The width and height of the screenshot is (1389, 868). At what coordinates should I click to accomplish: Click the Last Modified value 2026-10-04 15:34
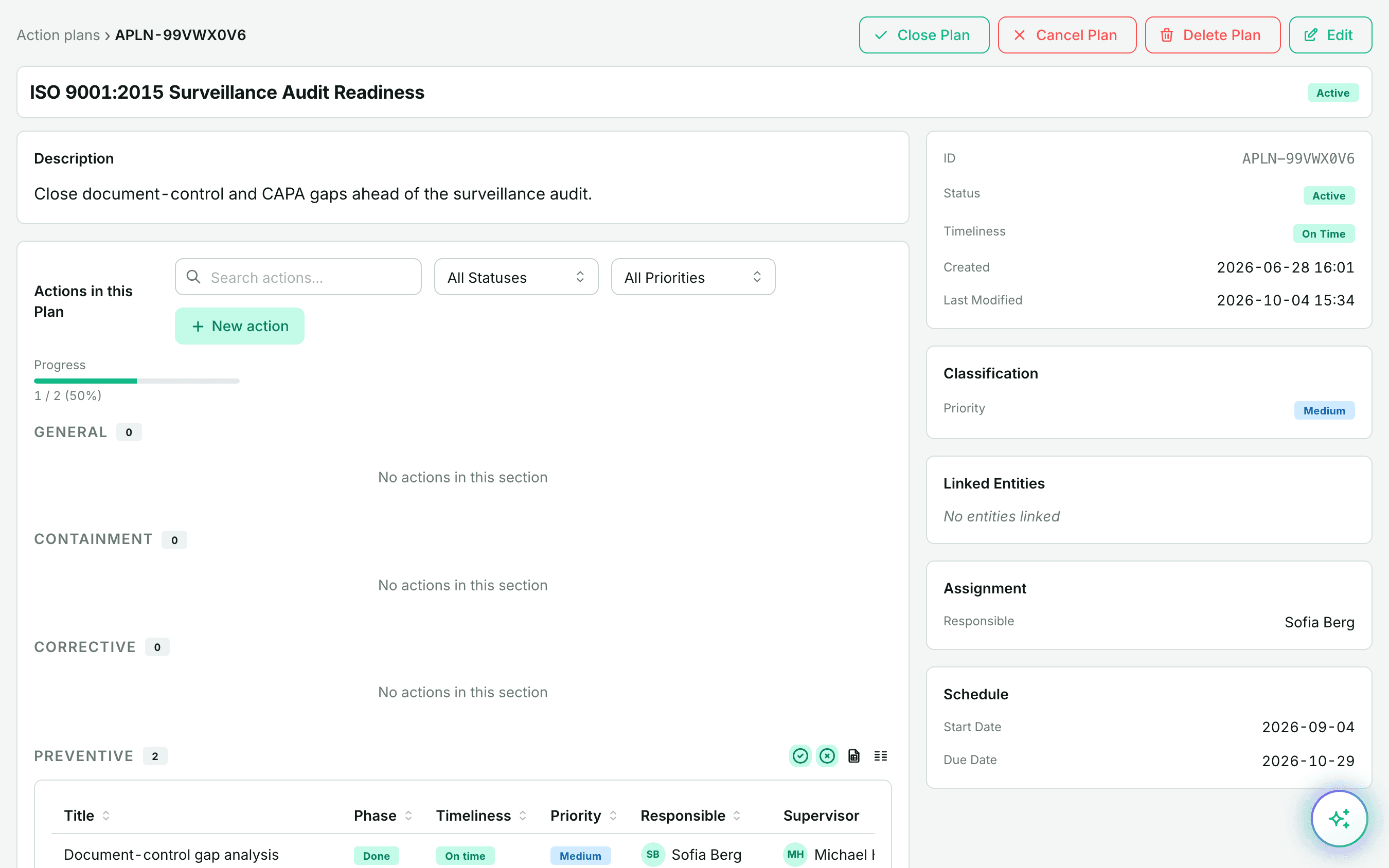tap(1285, 300)
